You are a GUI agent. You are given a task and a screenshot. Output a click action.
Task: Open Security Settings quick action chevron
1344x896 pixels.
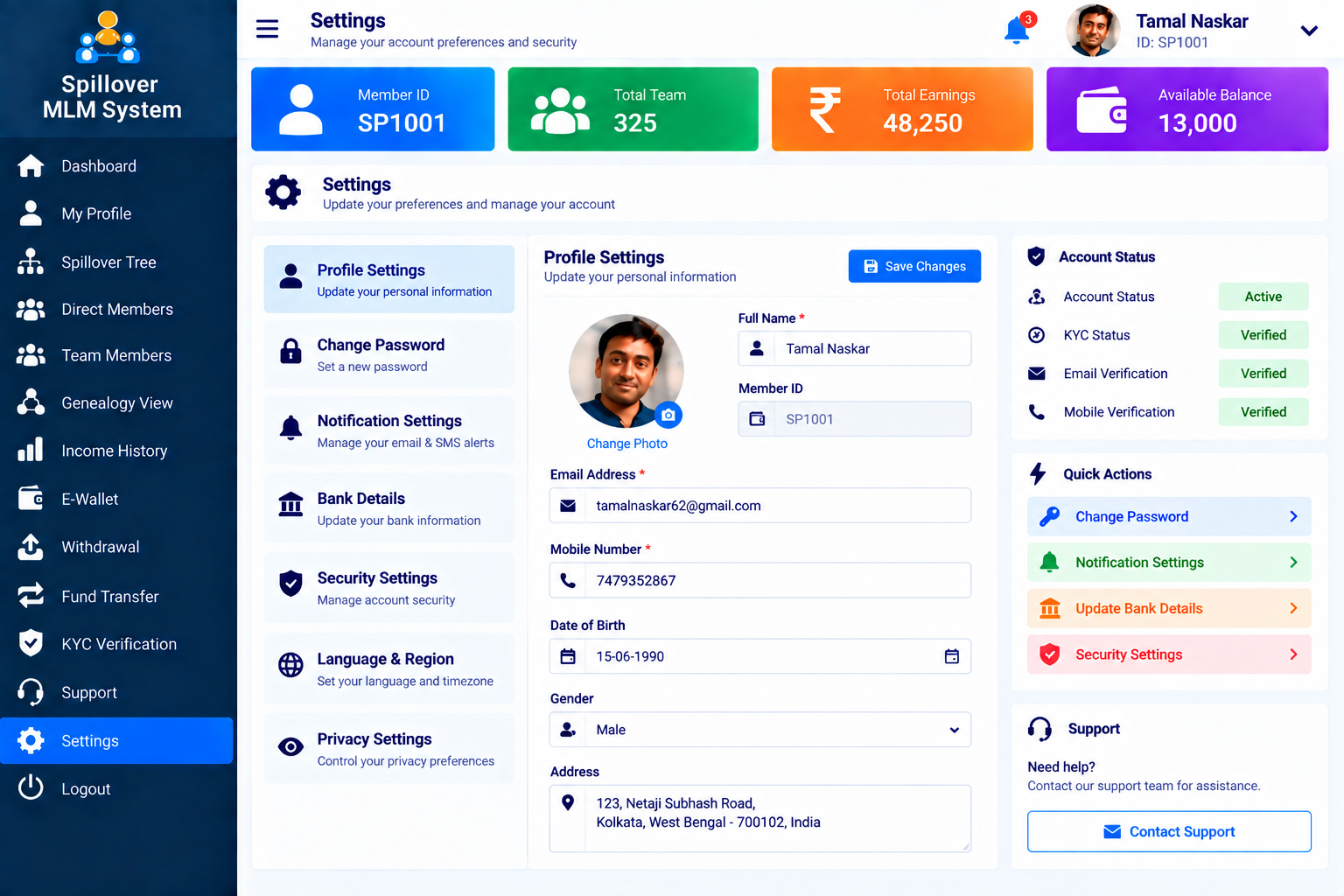tap(1293, 654)
